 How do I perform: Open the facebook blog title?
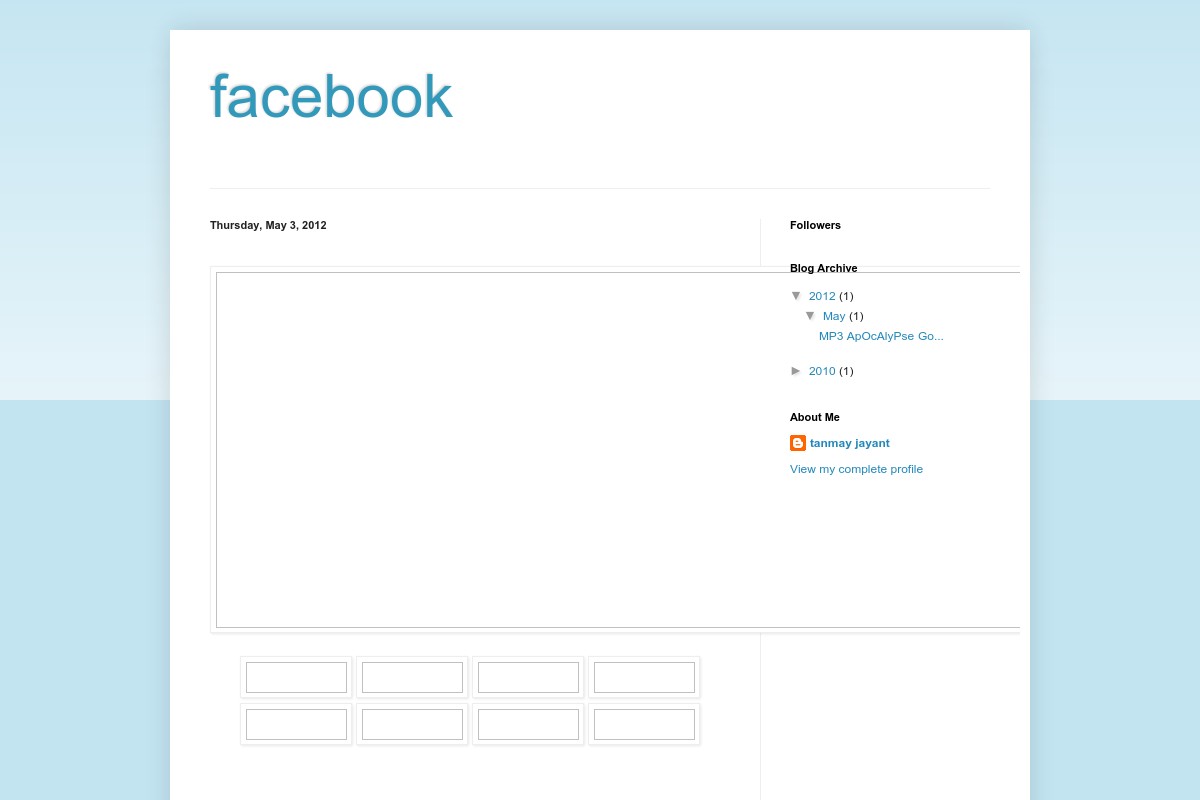[x=331, y=97]
